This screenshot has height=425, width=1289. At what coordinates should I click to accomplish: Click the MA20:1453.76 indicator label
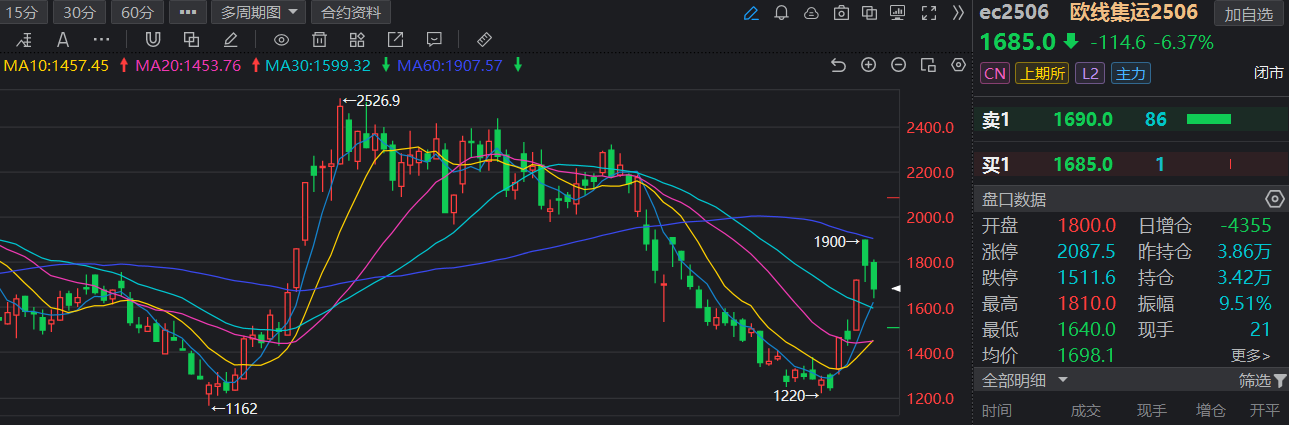[188, 65]
